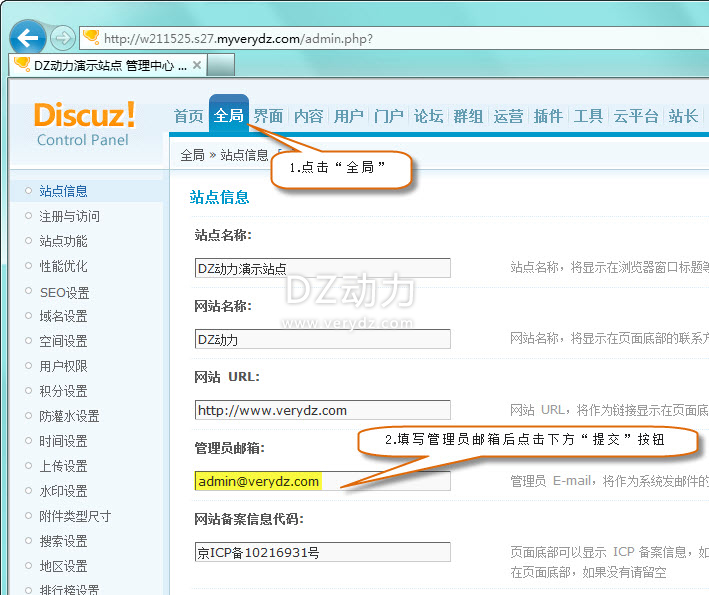Click the 管理员邮箱 input field
The image size is (709, 595).
coord(322,481)
